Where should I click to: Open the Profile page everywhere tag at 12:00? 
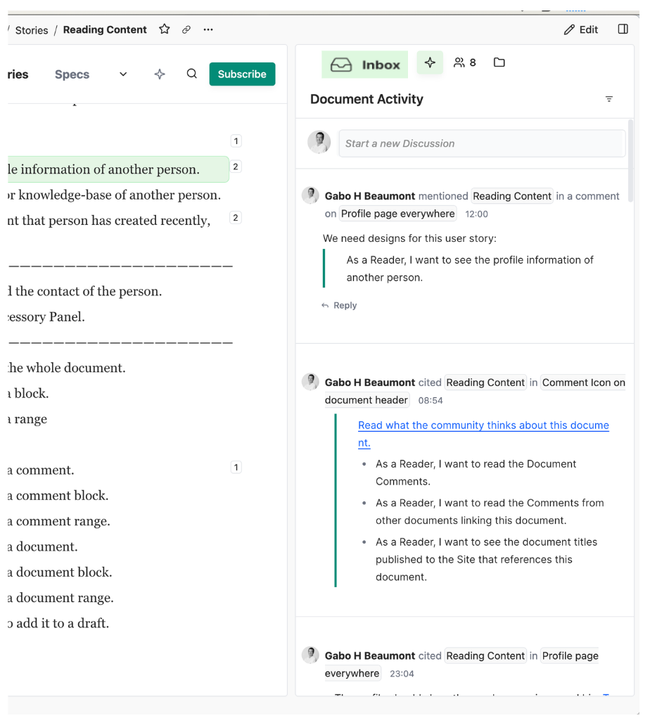pyautogui.click(x=398, y=214)
